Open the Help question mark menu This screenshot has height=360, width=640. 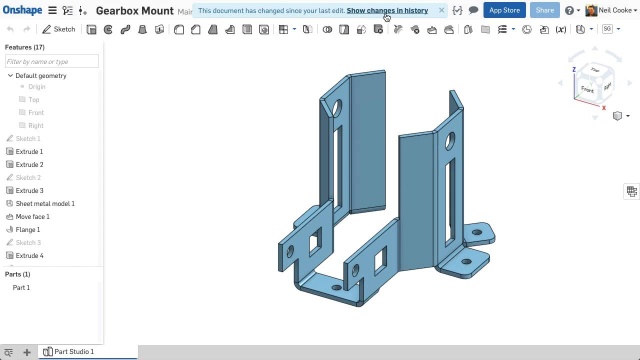coord(572,11)
